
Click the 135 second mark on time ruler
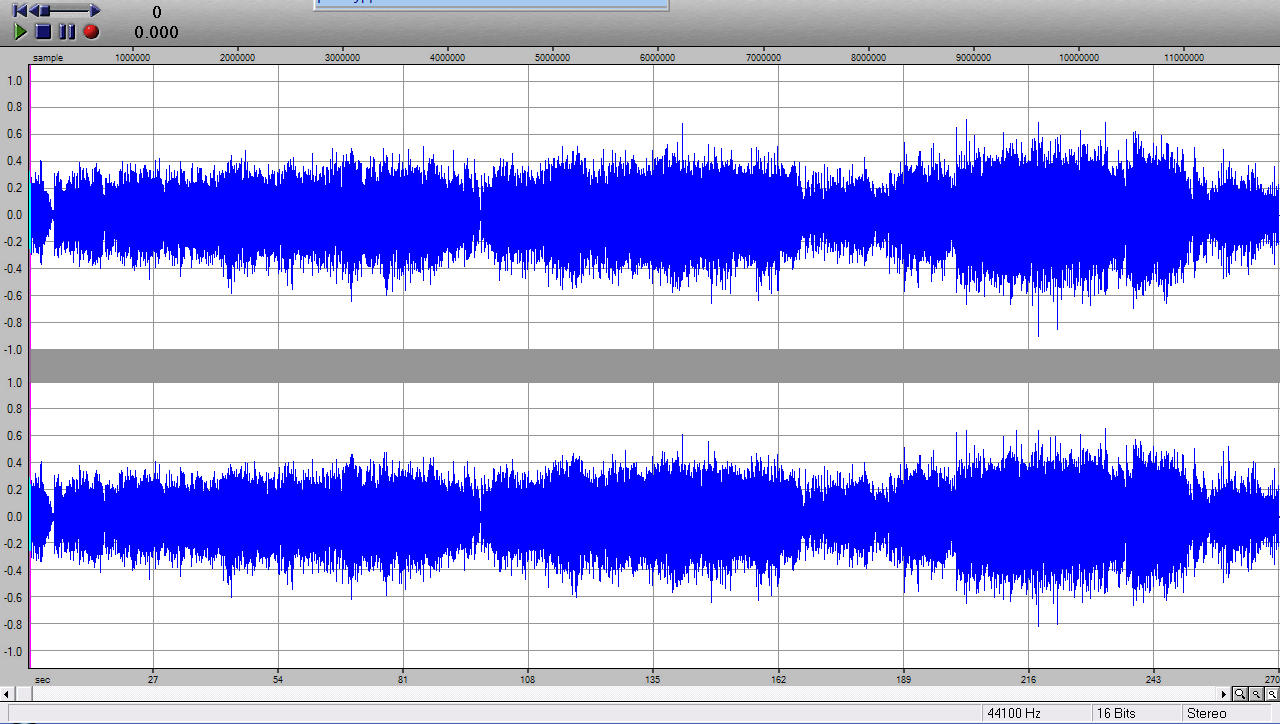(653, 679)
